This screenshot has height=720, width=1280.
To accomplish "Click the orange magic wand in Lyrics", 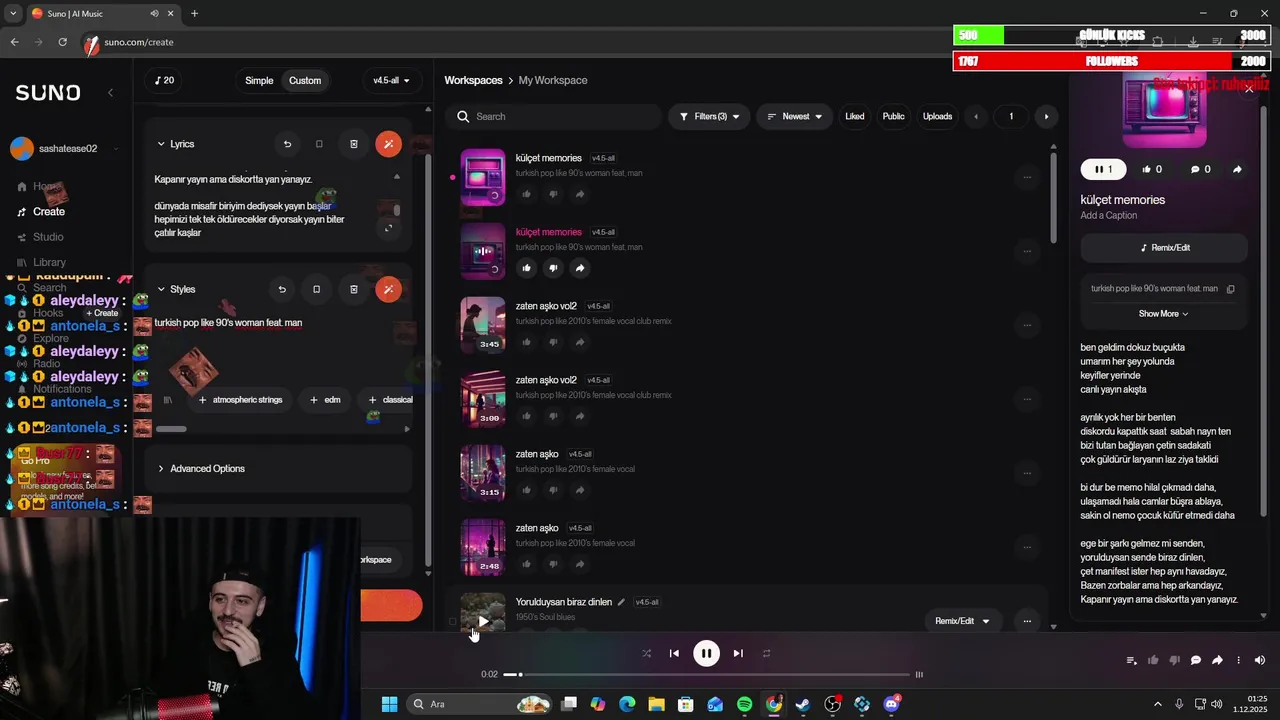I will coord(388,144).
